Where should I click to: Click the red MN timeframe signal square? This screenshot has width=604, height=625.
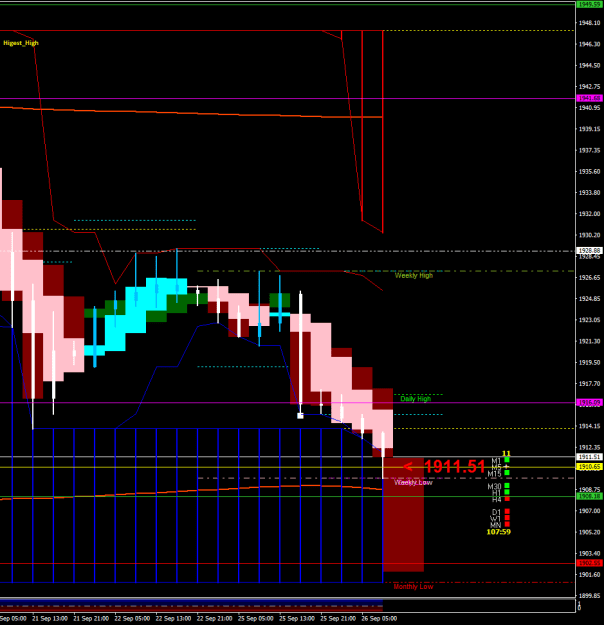pyautogui.click(x=507, y=525)
